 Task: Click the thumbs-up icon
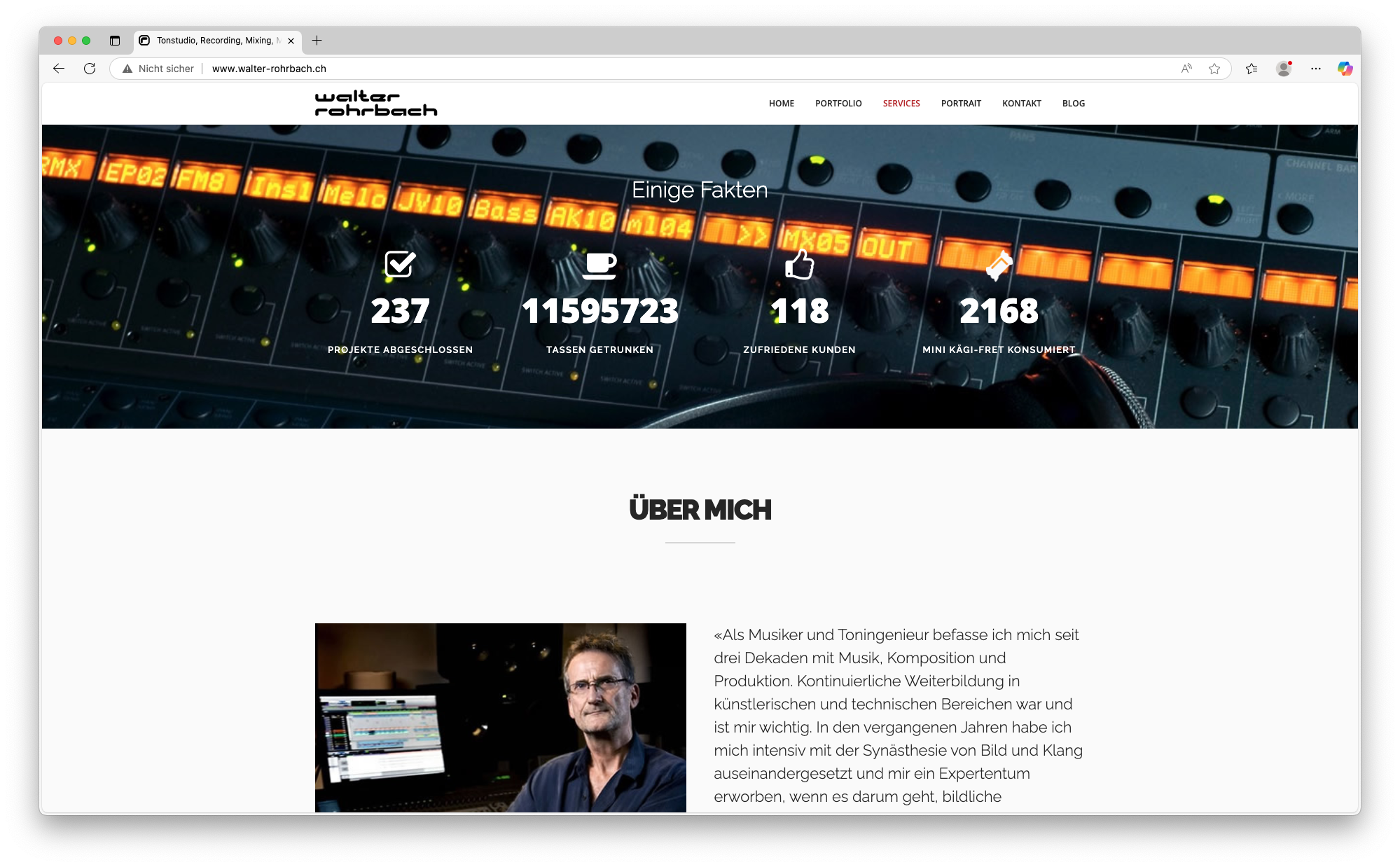pyautogui.click(x=799, y=265)
